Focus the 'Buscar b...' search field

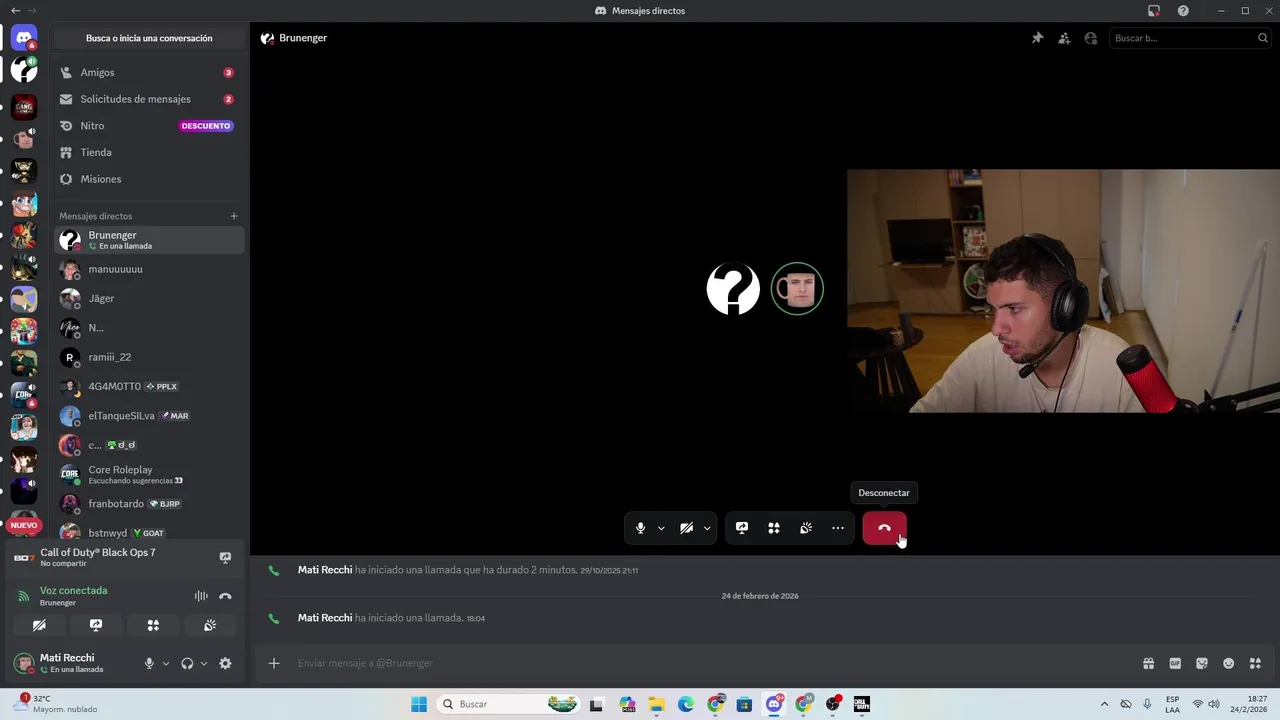[1190, 38]
